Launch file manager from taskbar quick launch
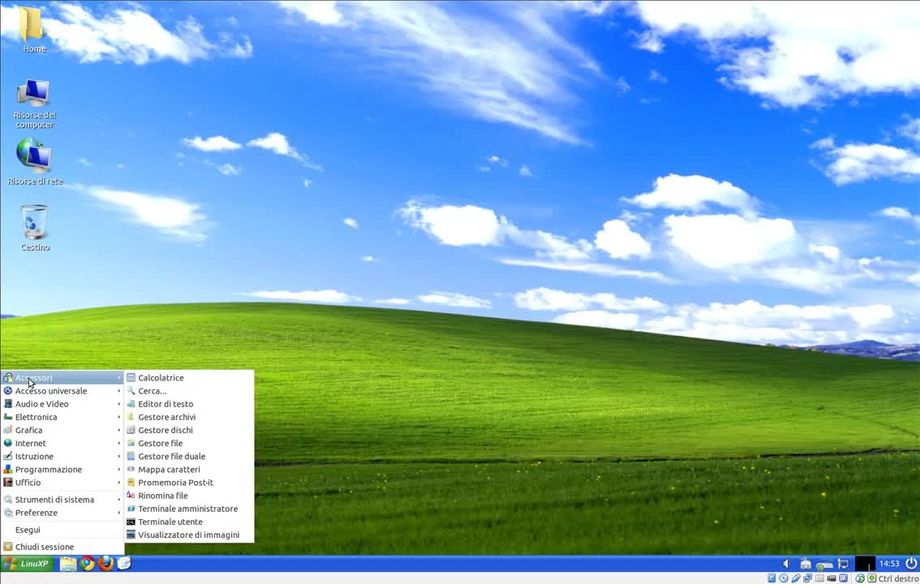Viewport: 920px width, 584px height. [x=68, y=563]
